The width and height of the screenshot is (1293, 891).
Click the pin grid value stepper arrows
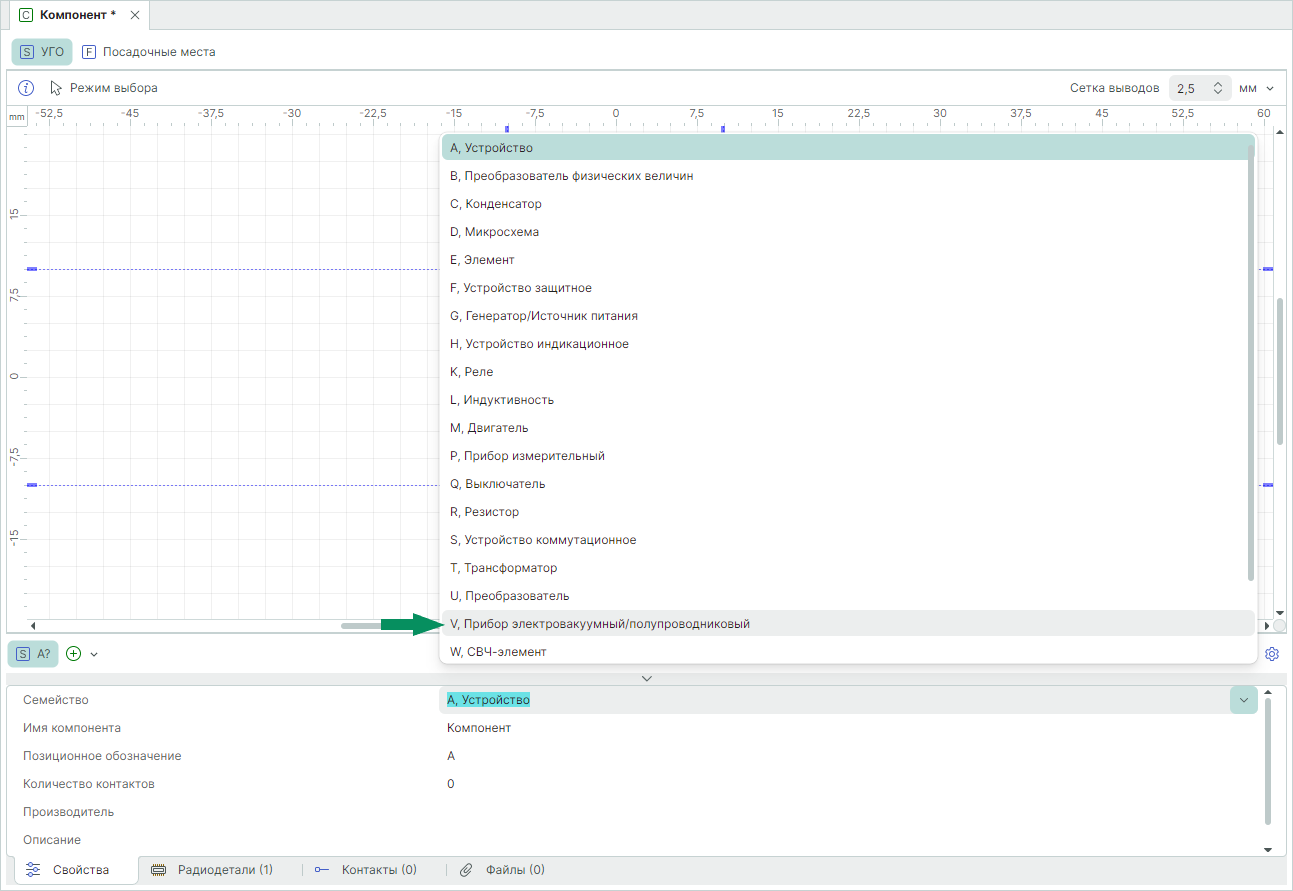(1217, 88)
